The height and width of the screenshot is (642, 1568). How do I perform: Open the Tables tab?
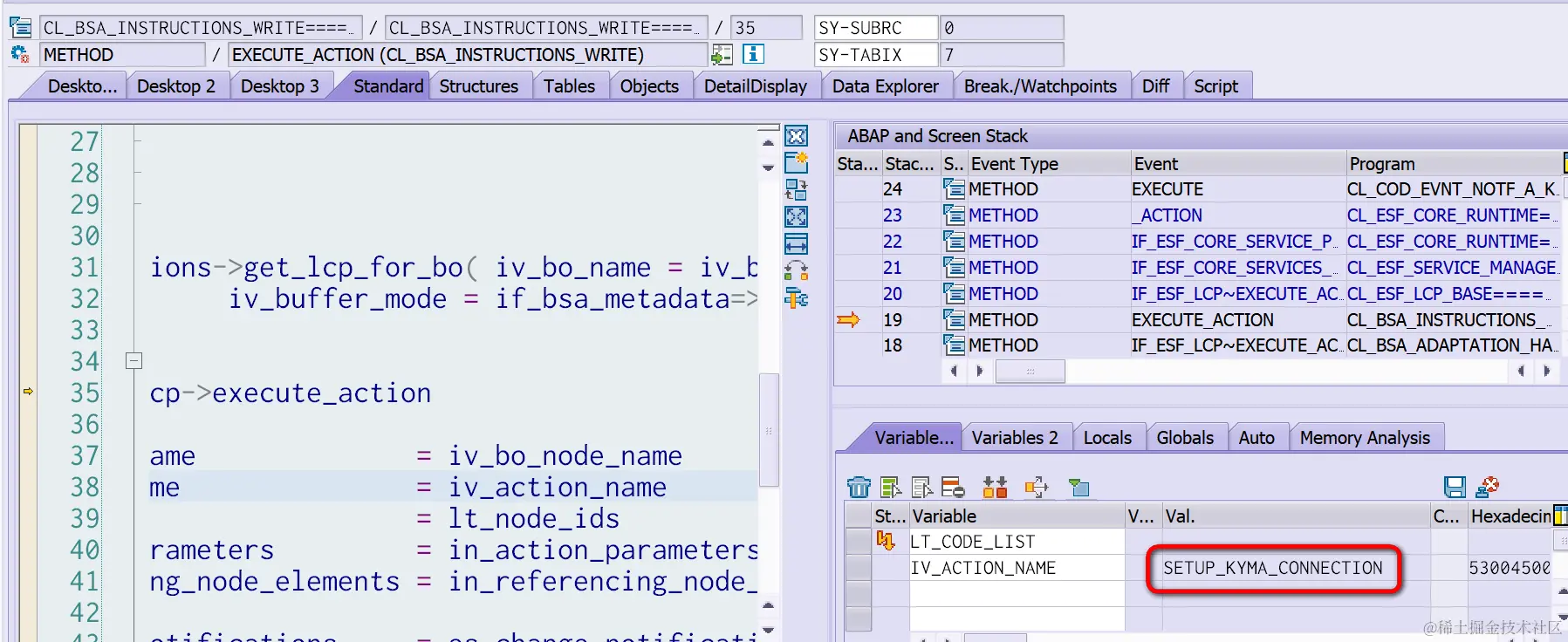pyautogui.click(x=569, y=86)
